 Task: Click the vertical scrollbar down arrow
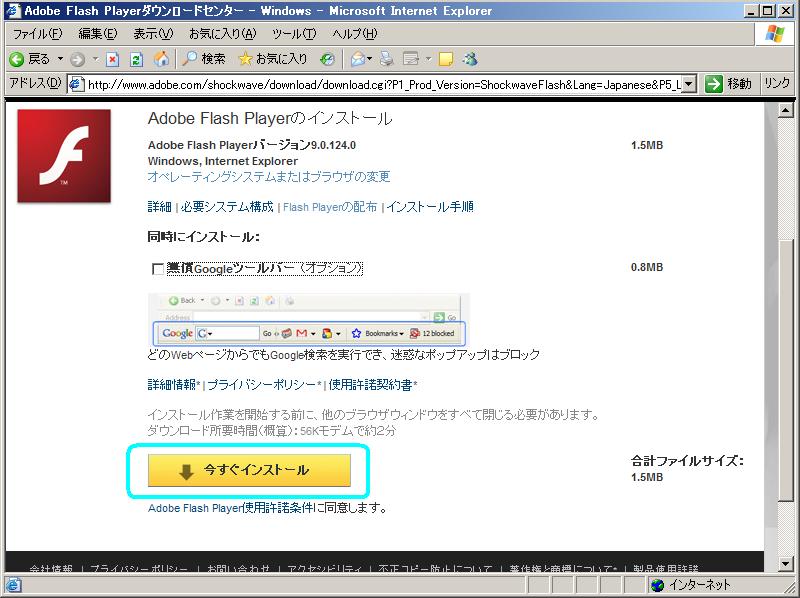(786, 564)
